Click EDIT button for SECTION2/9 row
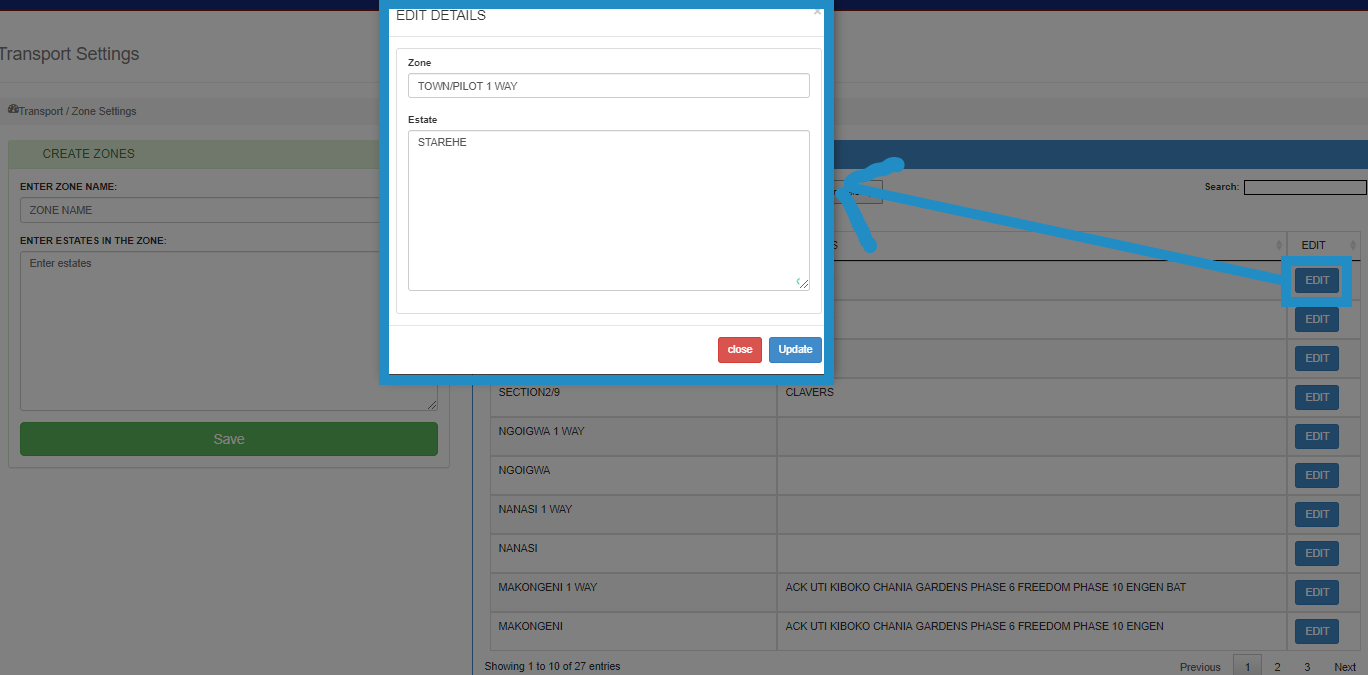 (1316, 398)
